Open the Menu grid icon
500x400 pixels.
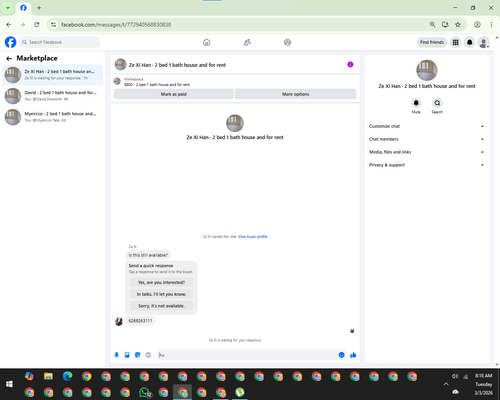pyautogui.click(x=455, y=42)
